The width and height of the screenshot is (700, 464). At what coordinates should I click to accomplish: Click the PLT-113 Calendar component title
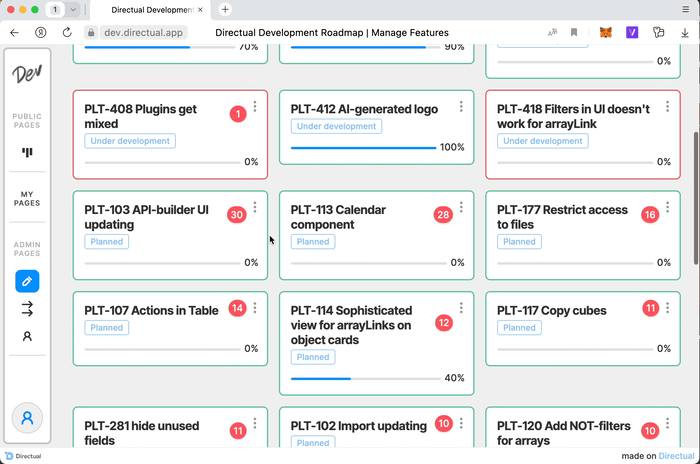[337, 217]
